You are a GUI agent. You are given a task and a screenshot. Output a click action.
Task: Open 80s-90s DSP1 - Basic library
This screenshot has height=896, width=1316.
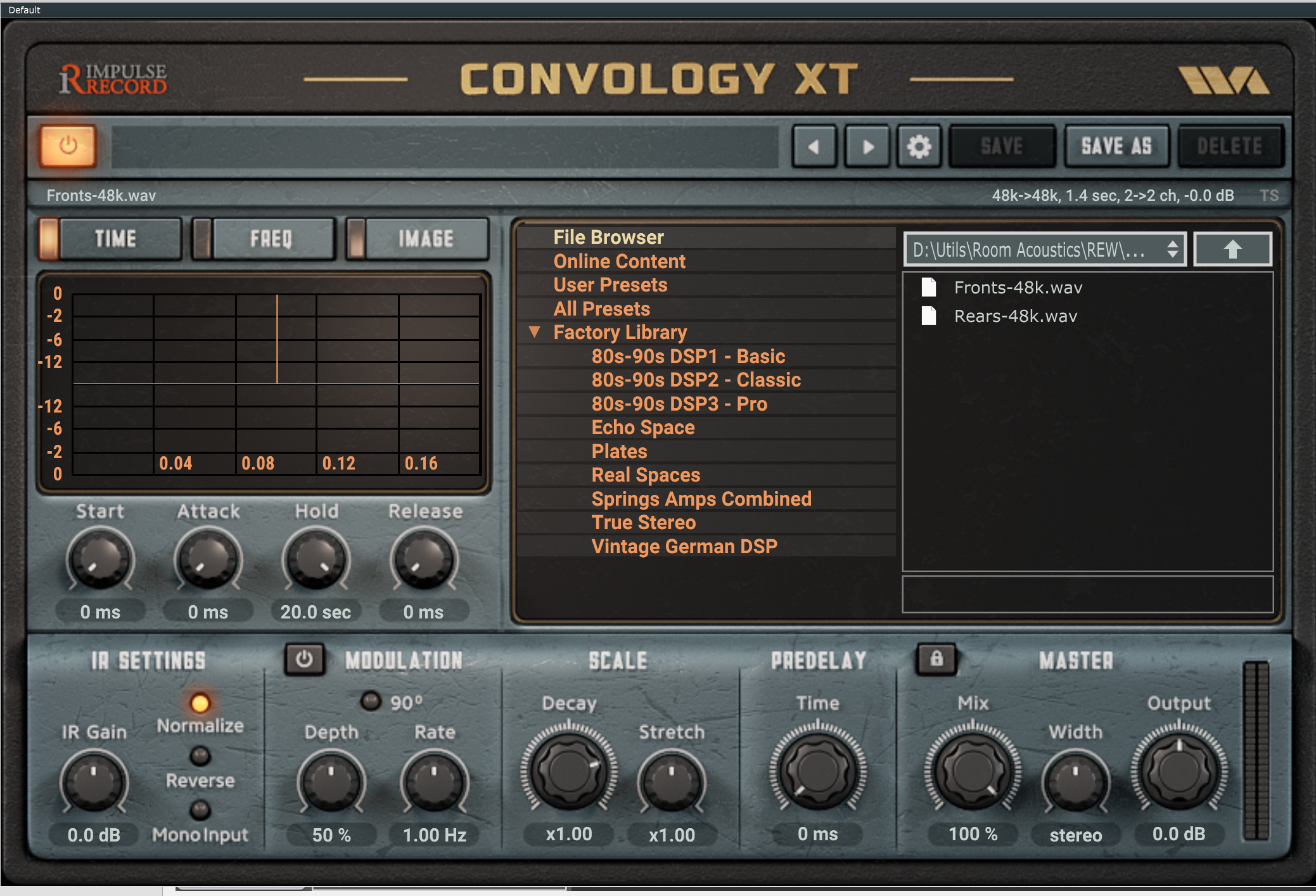click(706, 356)
